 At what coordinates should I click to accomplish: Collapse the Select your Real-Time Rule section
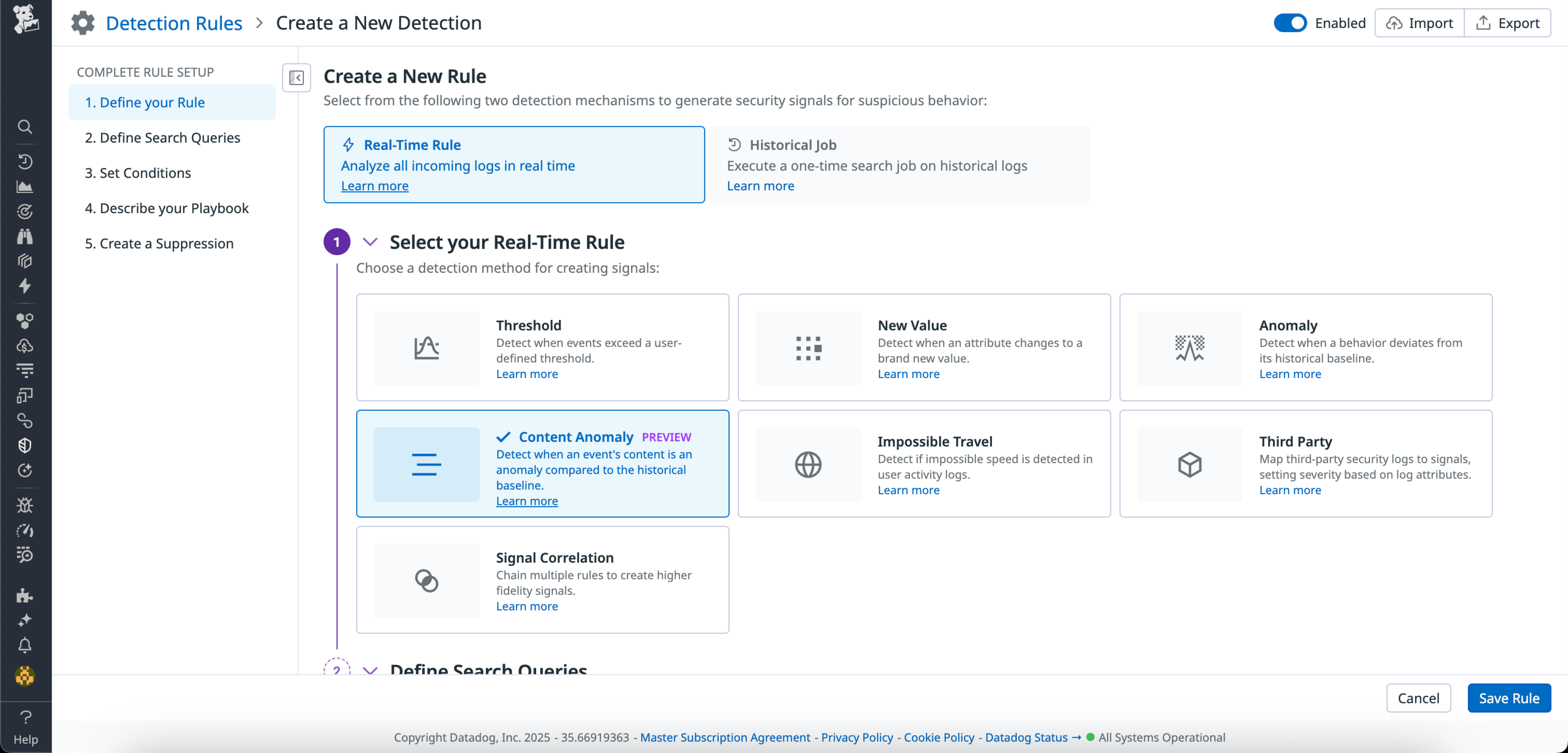pos(370,242)
